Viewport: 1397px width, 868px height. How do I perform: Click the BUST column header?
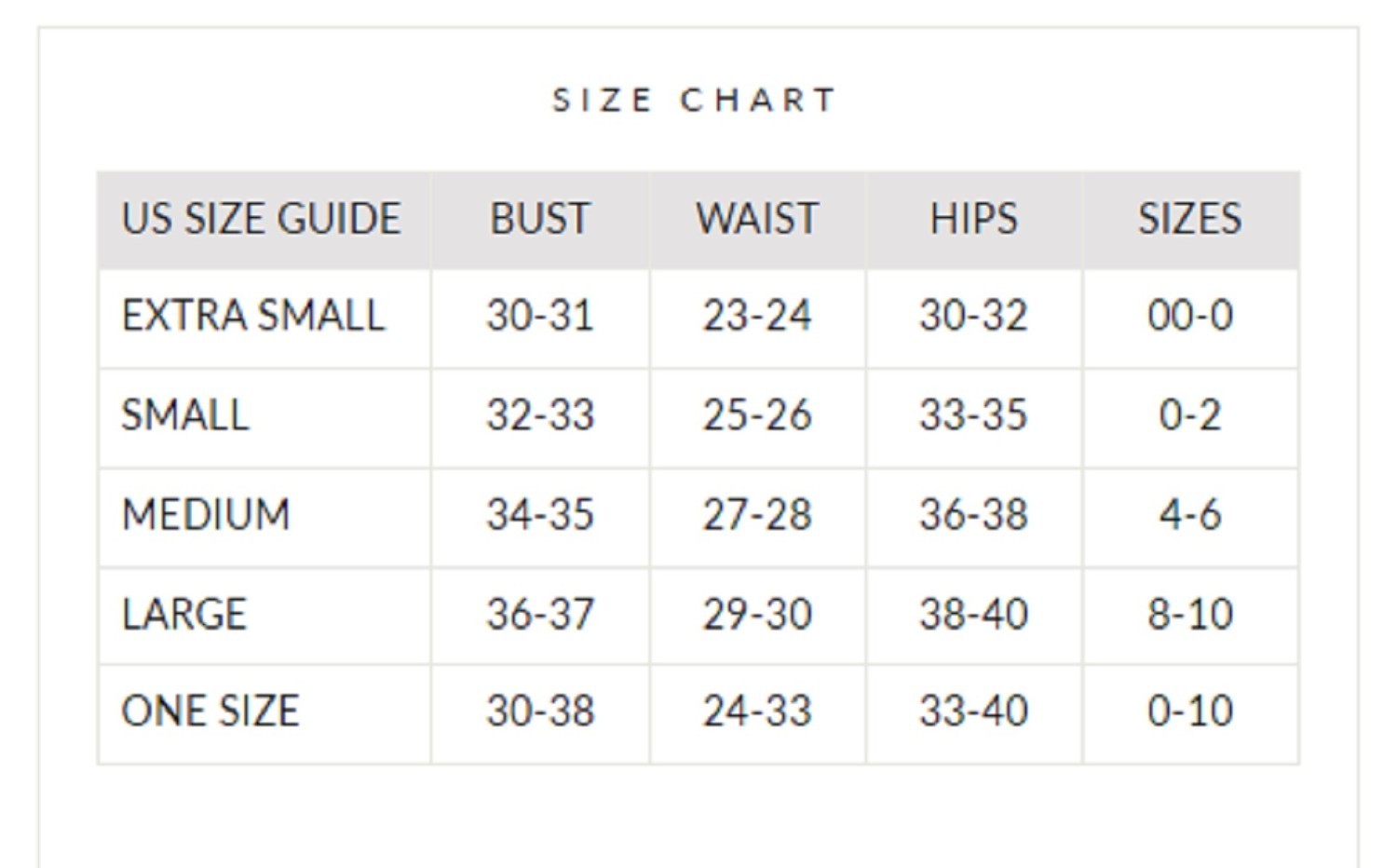click(x=540, y=219)
